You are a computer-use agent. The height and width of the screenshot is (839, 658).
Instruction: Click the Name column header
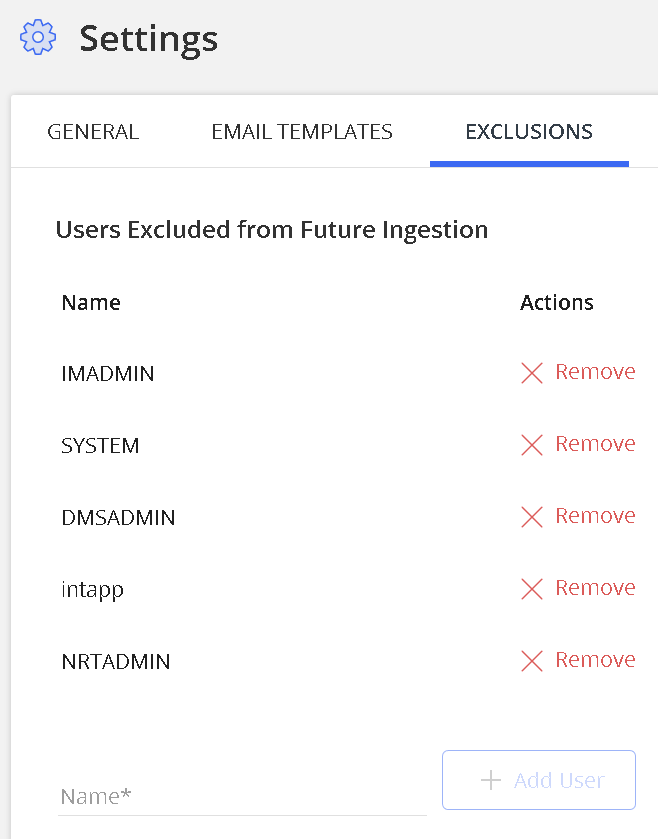(91, 302)
